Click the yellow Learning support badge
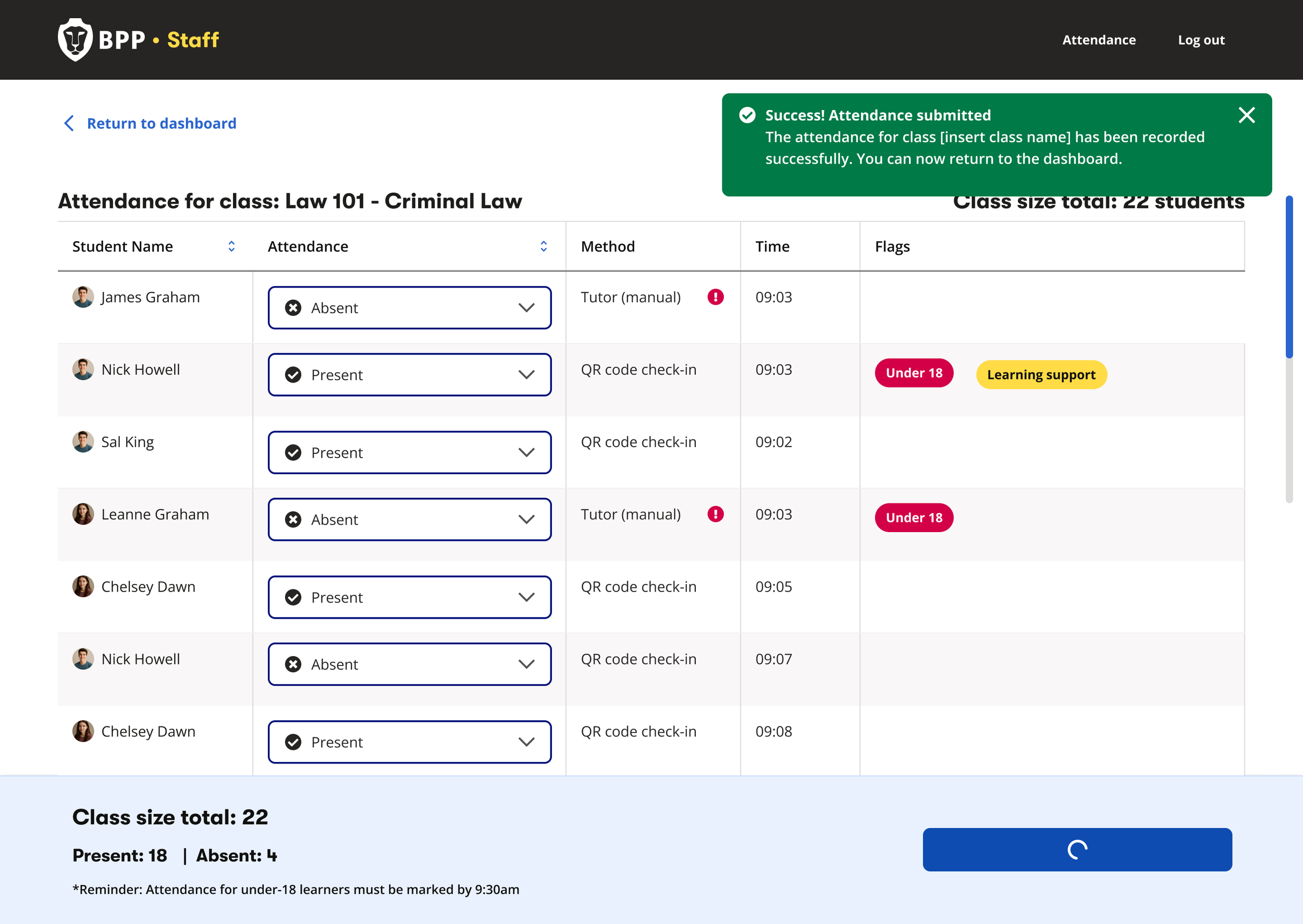The height and width of the screenshot is (924, 1303). pyautogui.click(x=1041, y=375)
